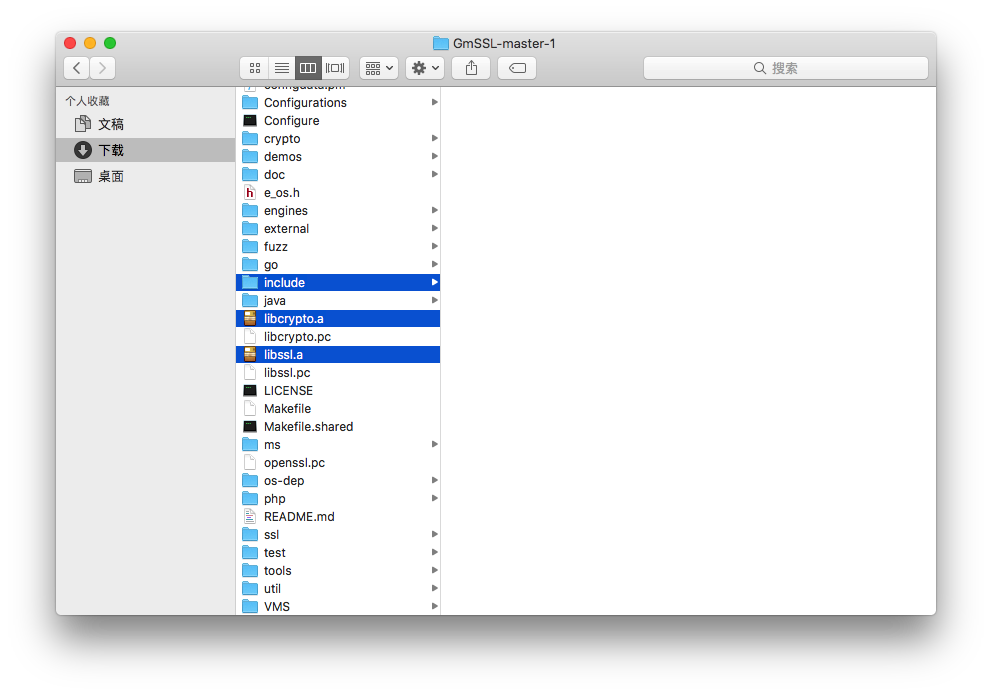Click the php folder icon
Screen dimensions: 992x695
(x=251, y=498)
